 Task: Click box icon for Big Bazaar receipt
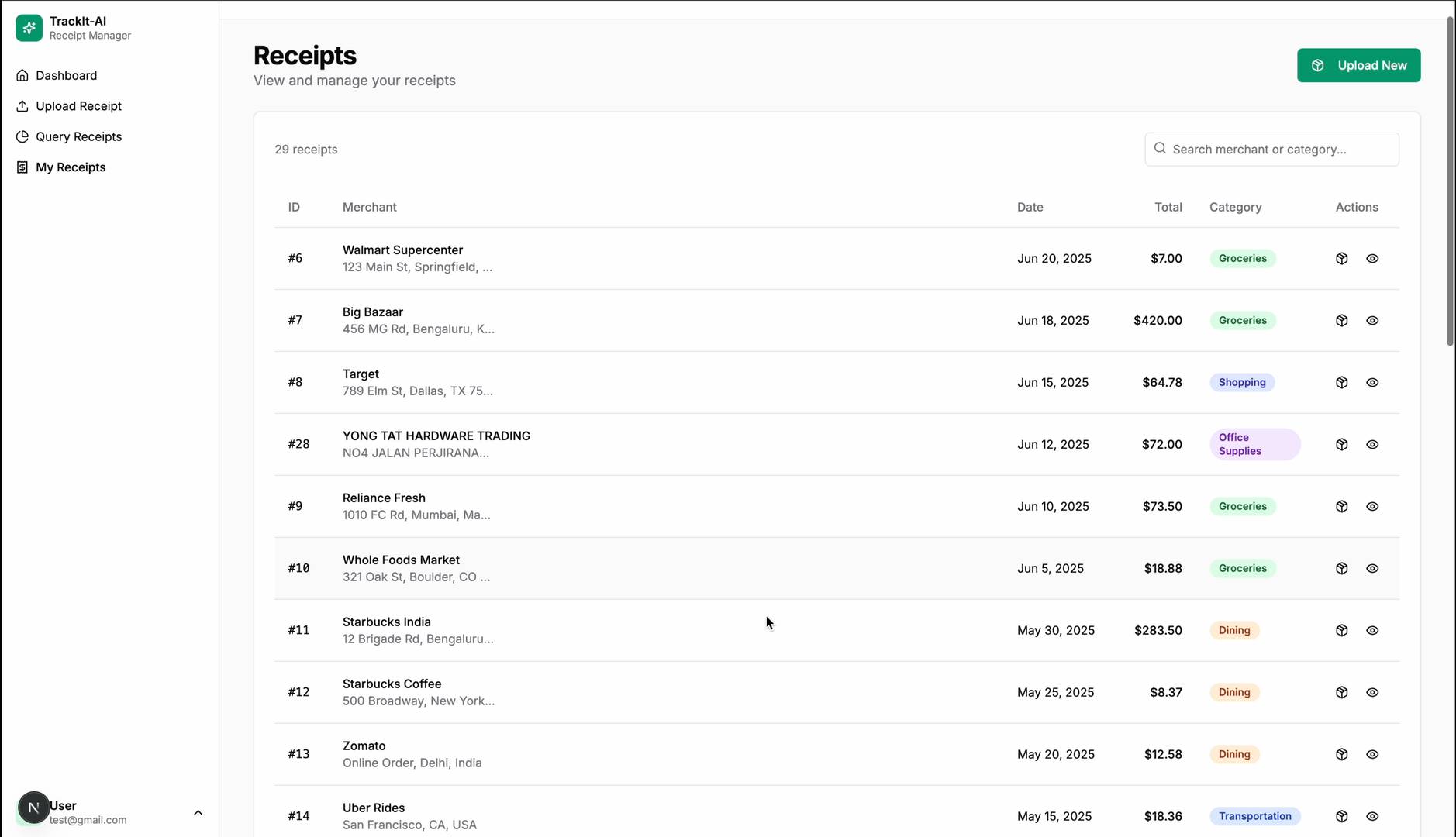click(x=1342, y=320)
